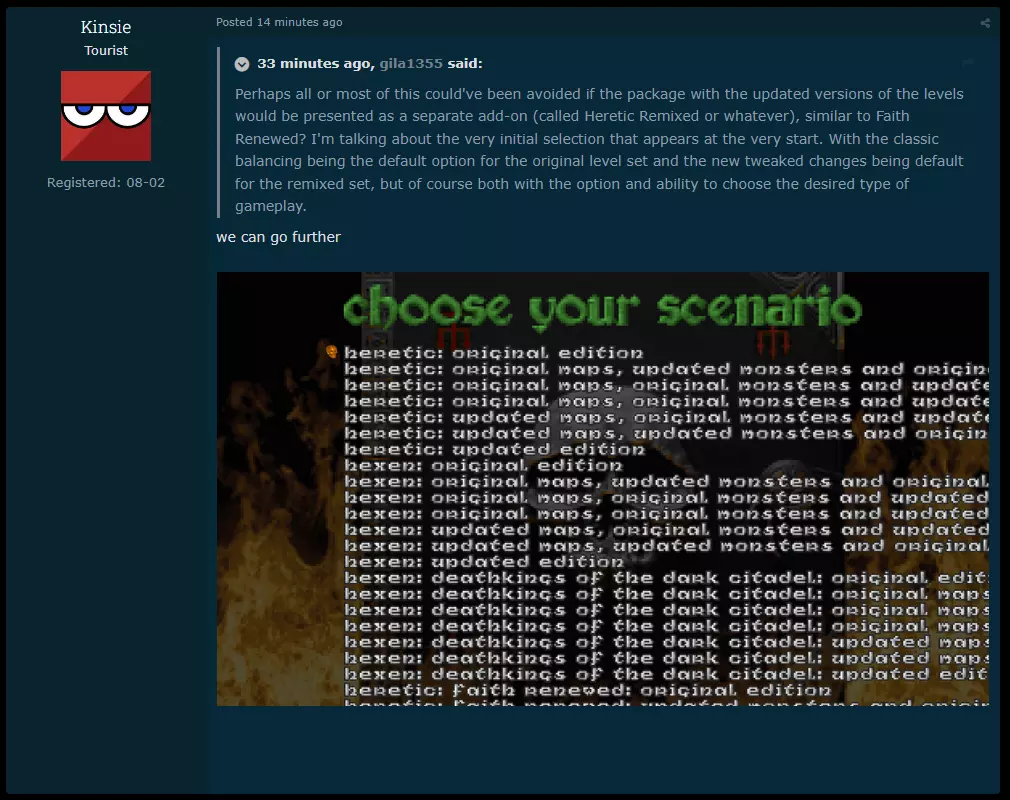The image size is (1010, 800).
Task: Collapse the quoted post with the chevron
Action: point(242,64)
